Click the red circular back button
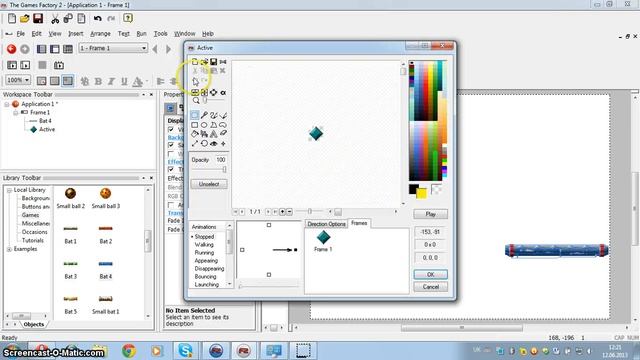 (11, 49)
